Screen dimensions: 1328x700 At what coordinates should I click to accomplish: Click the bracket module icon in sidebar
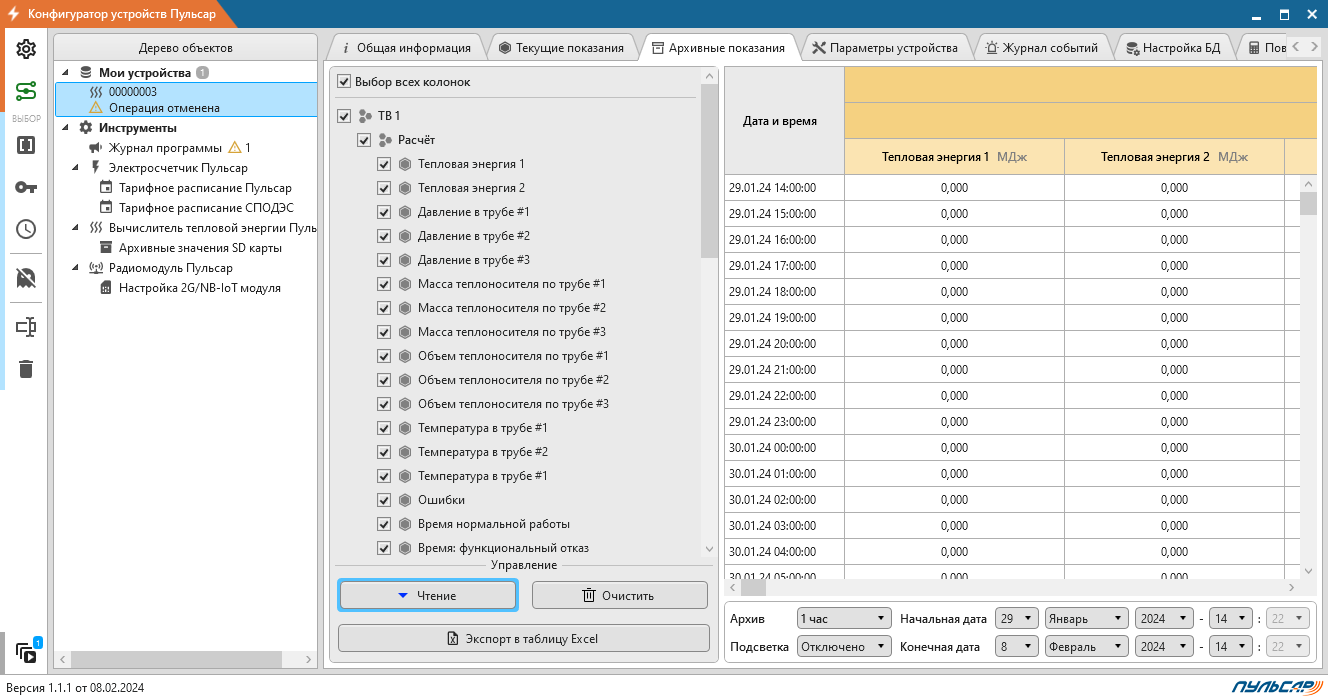(26, 145)
